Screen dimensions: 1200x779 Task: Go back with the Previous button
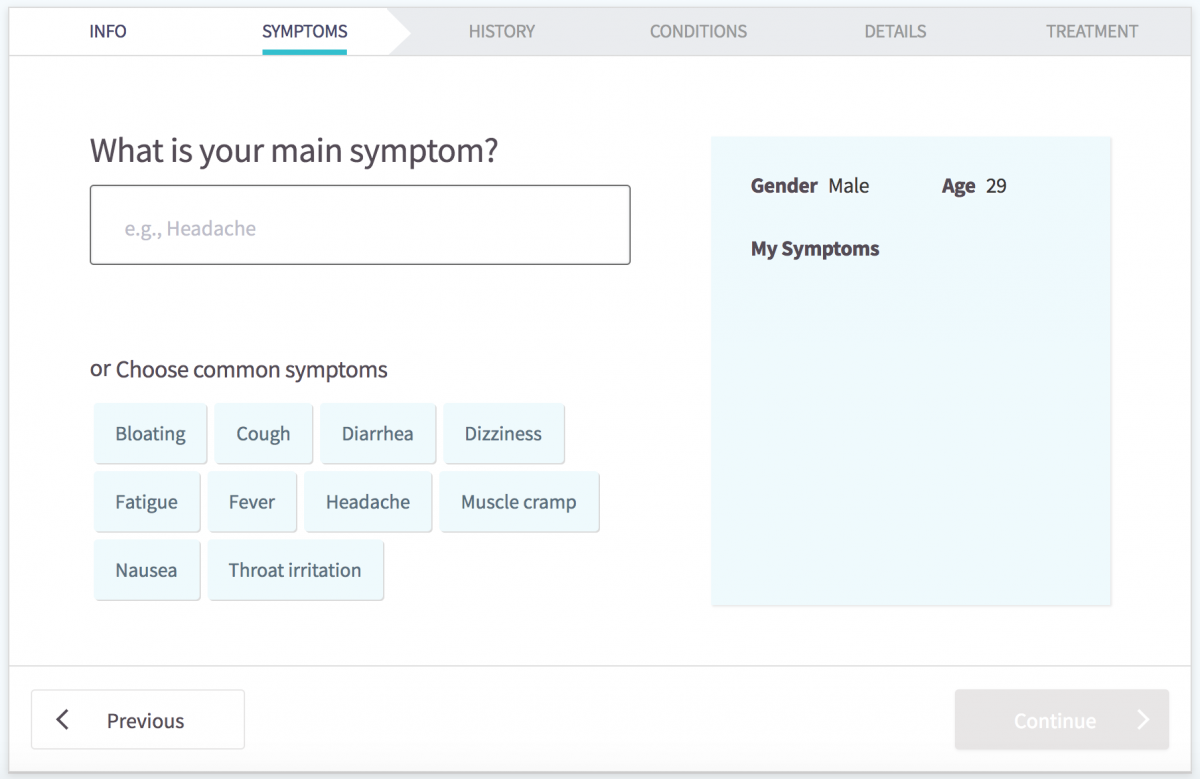click(138, 720)
